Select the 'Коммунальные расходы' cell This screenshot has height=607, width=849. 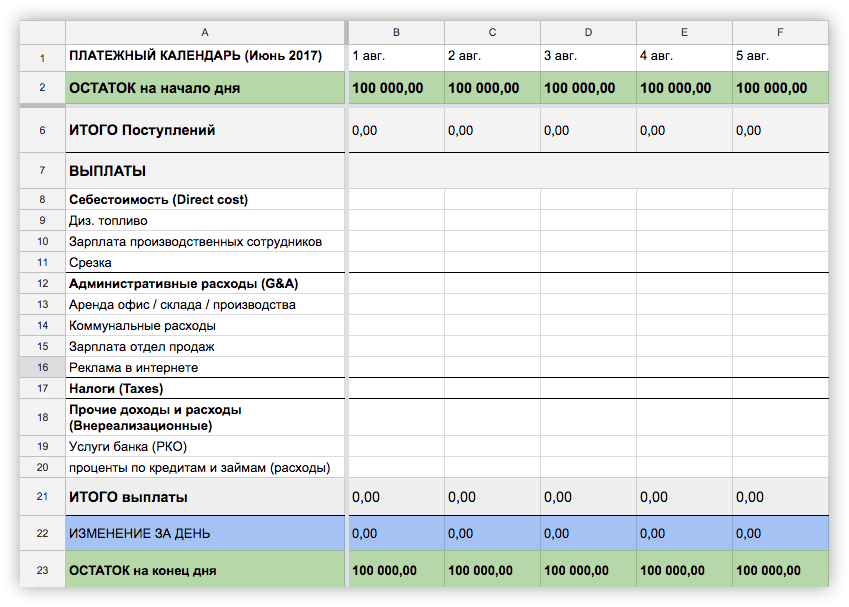coord(204,325)
